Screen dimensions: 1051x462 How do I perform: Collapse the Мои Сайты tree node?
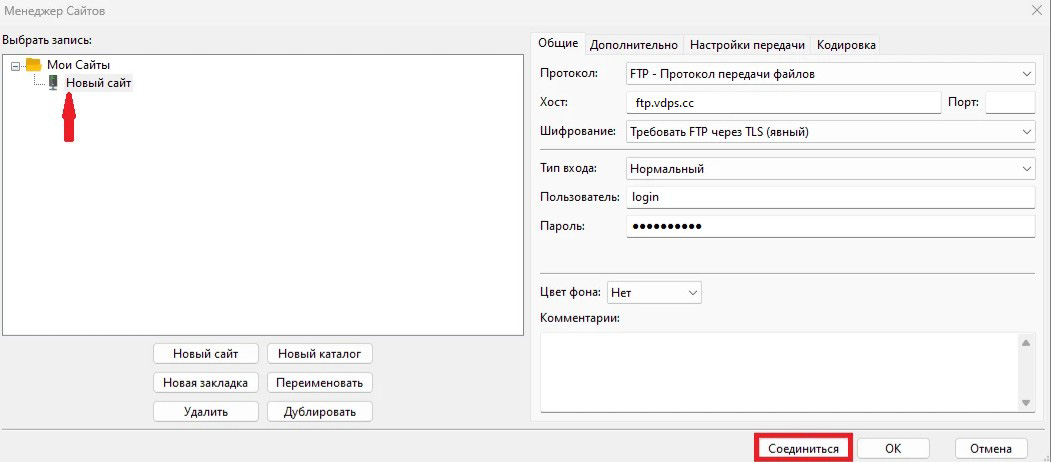(15, 65)
